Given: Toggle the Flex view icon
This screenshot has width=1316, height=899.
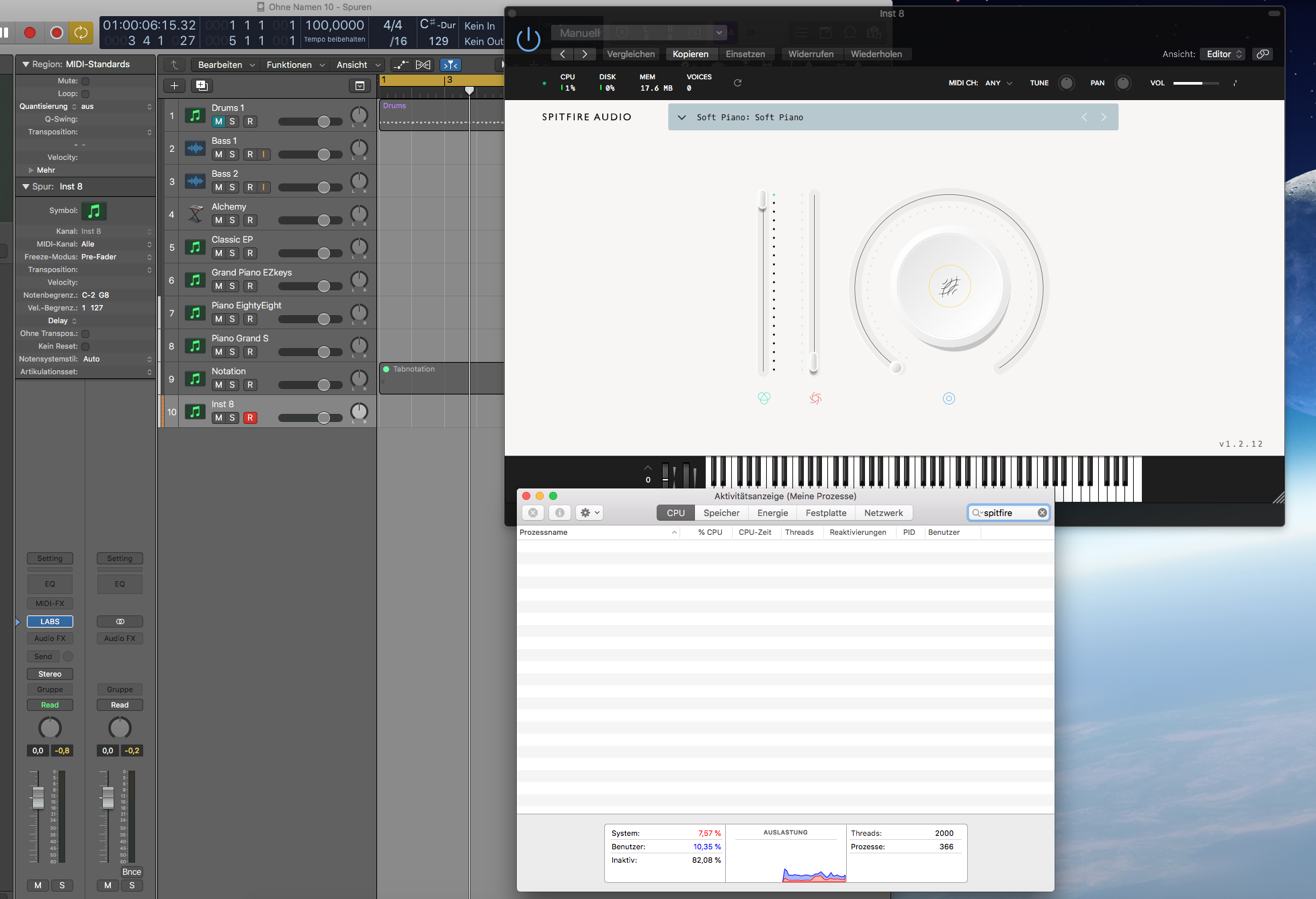Looking at the screenshot, I should pyautogui.click(x=423, y=65).
